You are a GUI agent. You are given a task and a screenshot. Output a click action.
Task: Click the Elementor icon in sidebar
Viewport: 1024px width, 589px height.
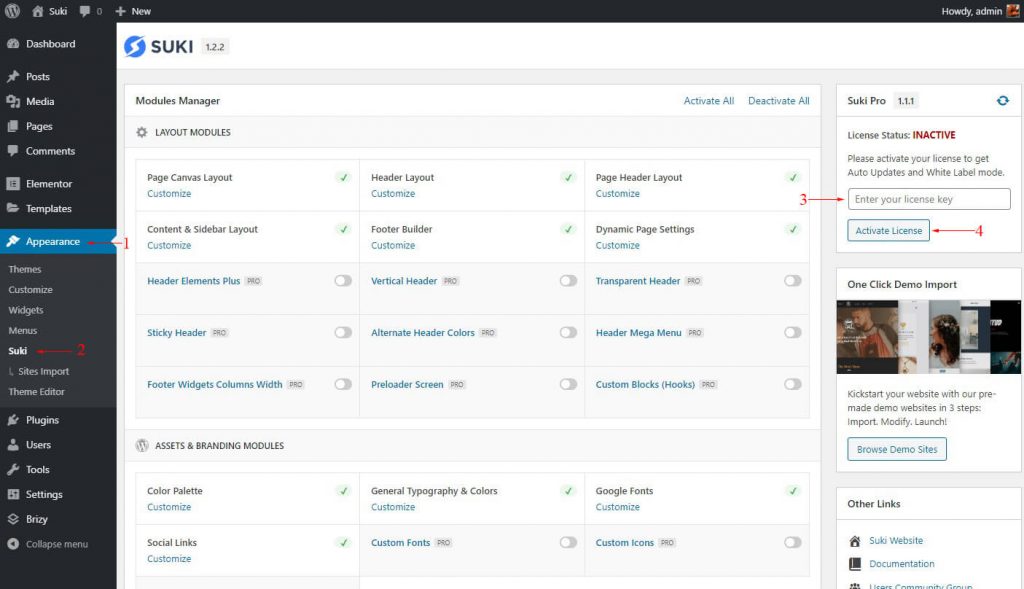(x=12, y=183)
